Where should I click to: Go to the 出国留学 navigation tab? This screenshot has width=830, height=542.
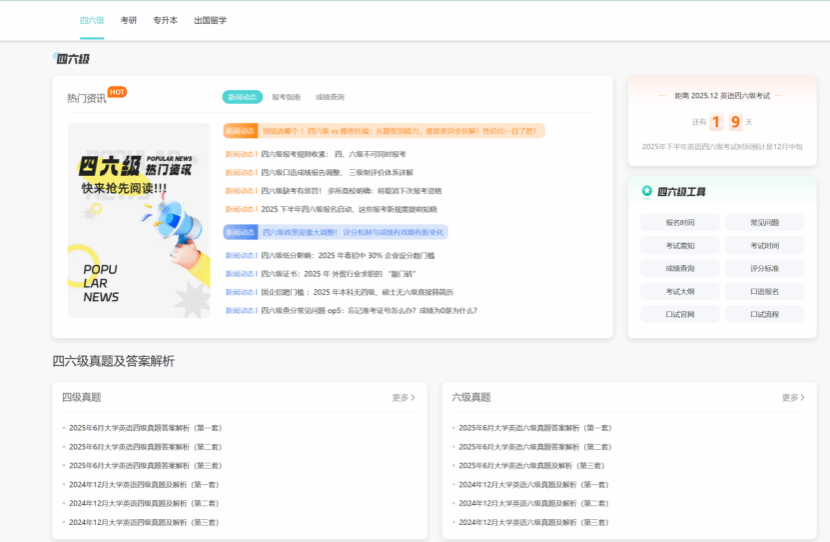point(210,20)
